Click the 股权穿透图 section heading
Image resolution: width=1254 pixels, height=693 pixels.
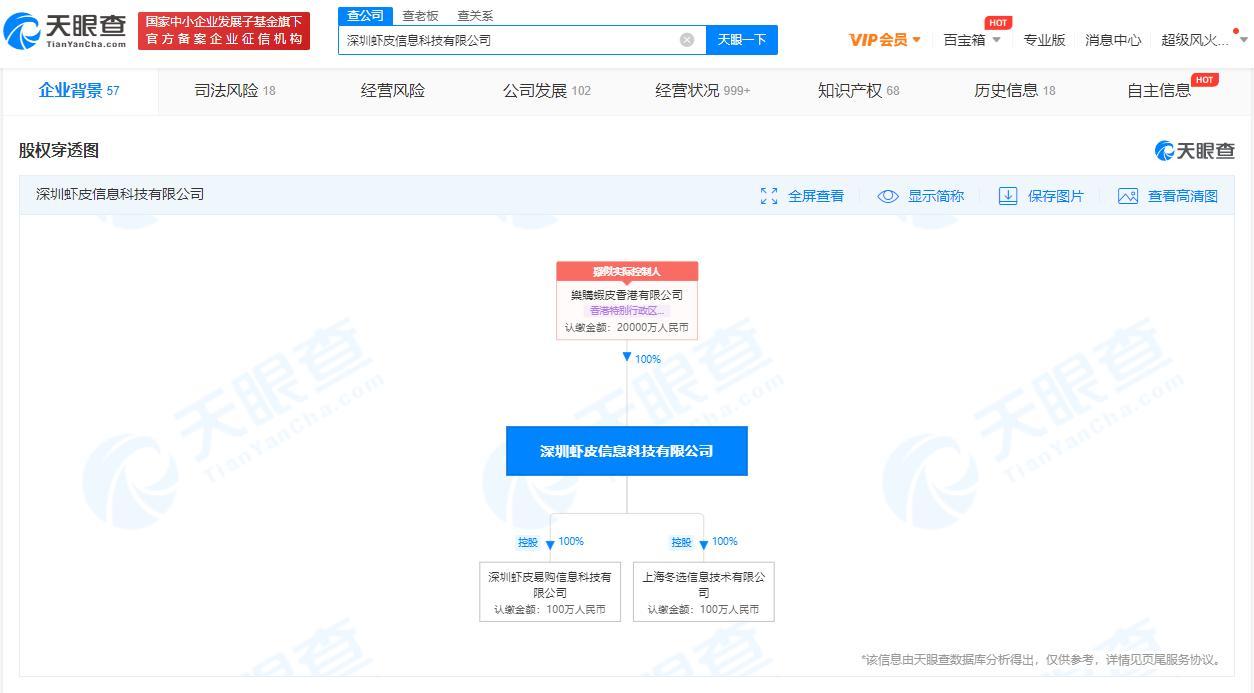coord(59,151)
